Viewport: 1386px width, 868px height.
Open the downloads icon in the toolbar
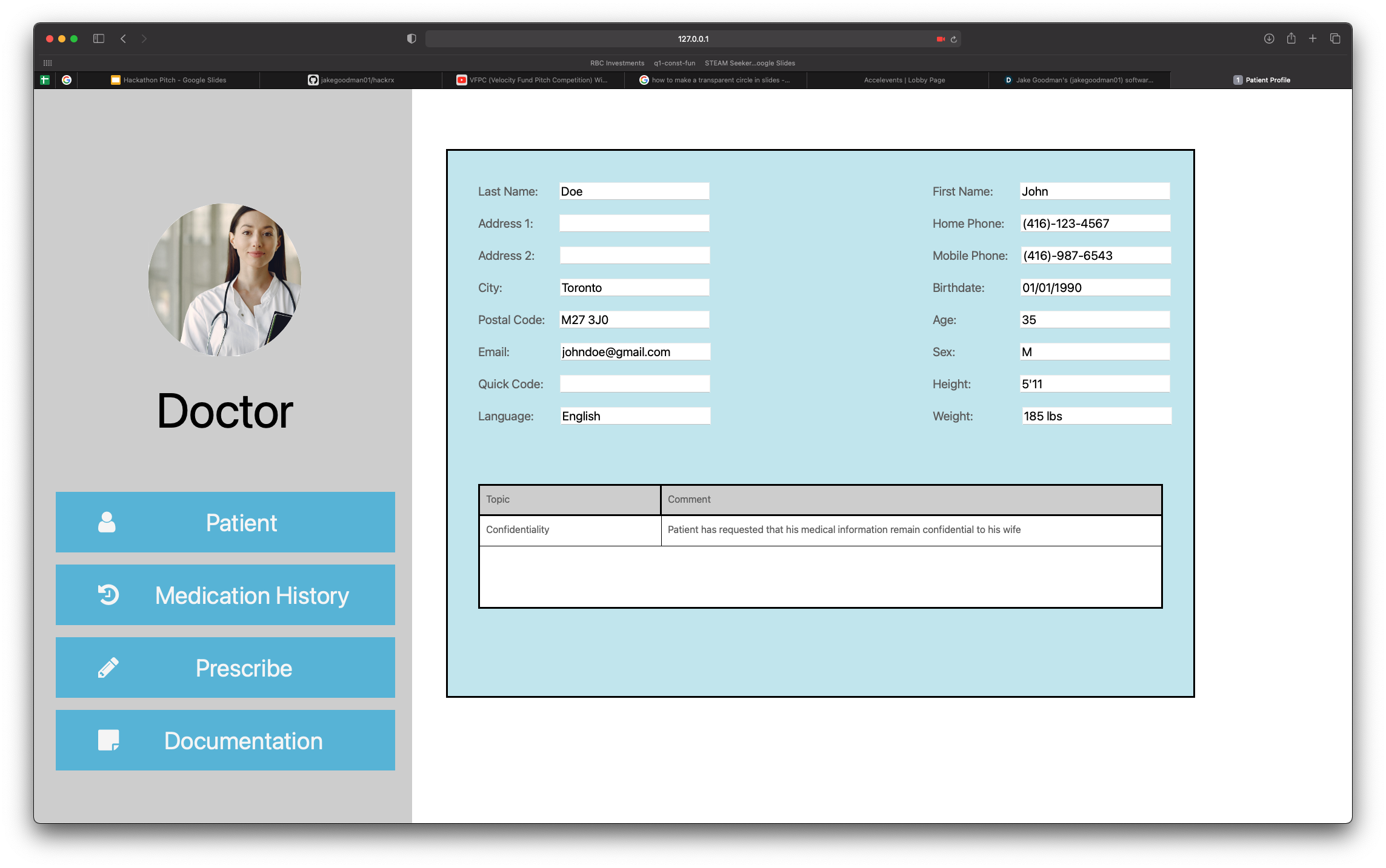(x=1269, y=39)
